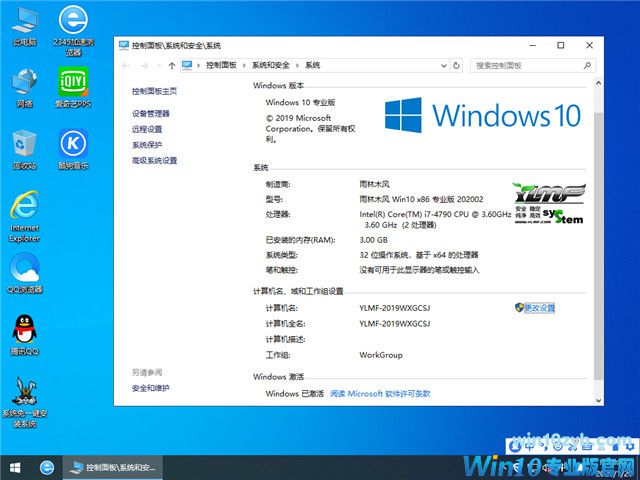Read the Microsoft Software License Terms link
The width and height of the screenshot is (640, 480).
(x=380, y=393)
